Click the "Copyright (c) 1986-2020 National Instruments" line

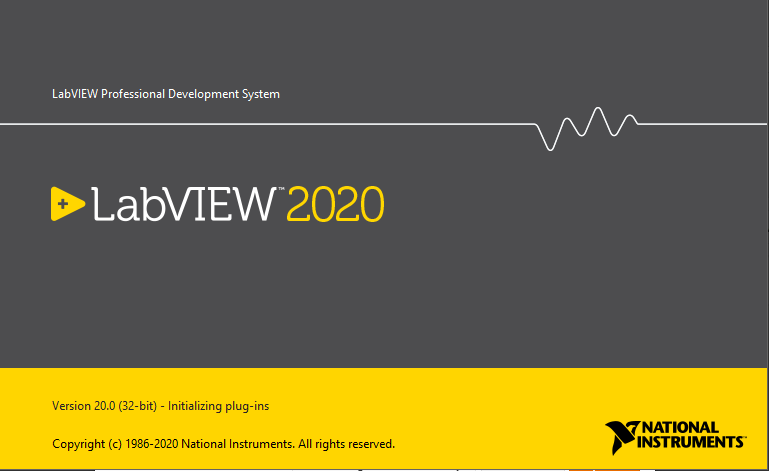point(223,444)
